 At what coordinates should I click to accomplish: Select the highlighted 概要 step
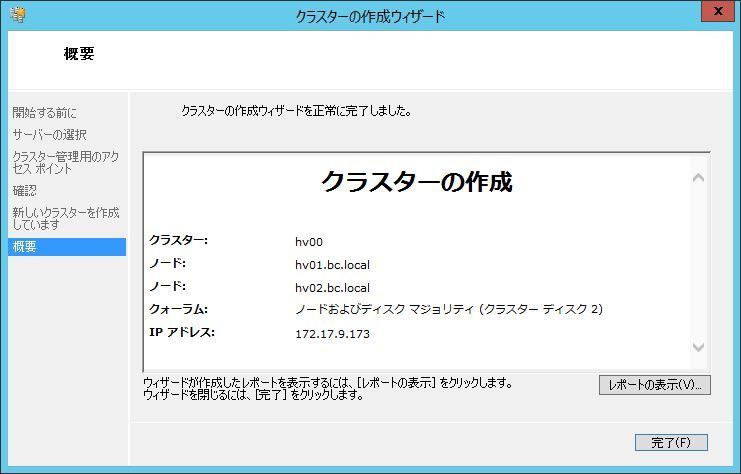tap(67, 247)
